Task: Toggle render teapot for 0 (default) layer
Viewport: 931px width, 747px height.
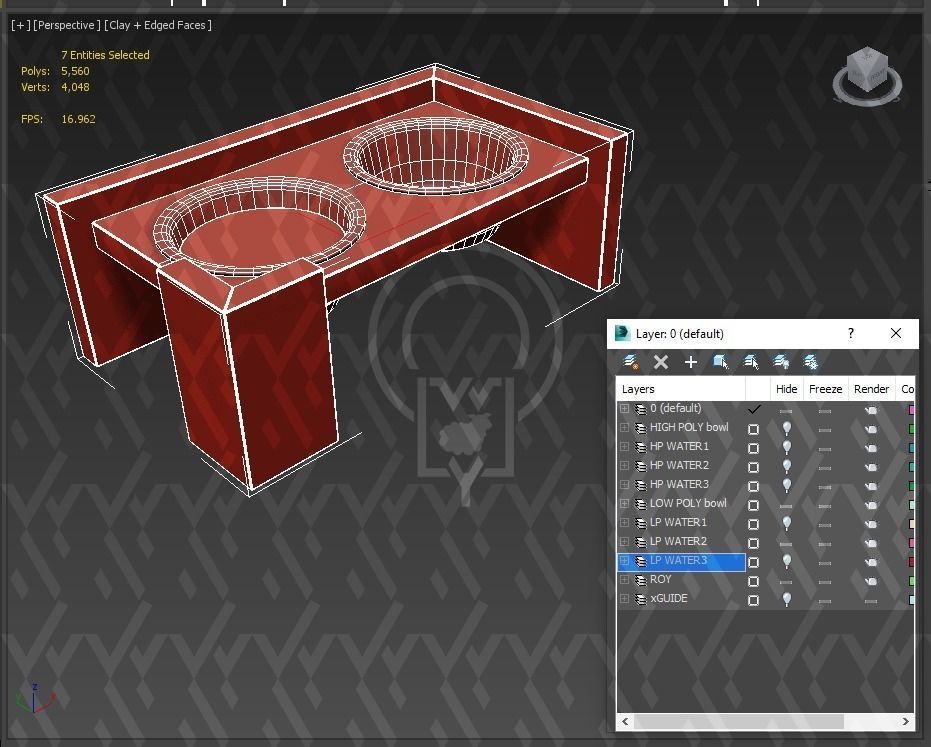Action: (871, 410)
